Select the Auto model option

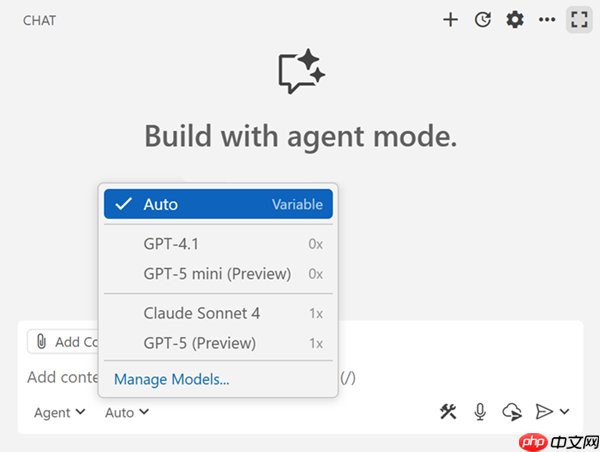[x=218, y=204]
